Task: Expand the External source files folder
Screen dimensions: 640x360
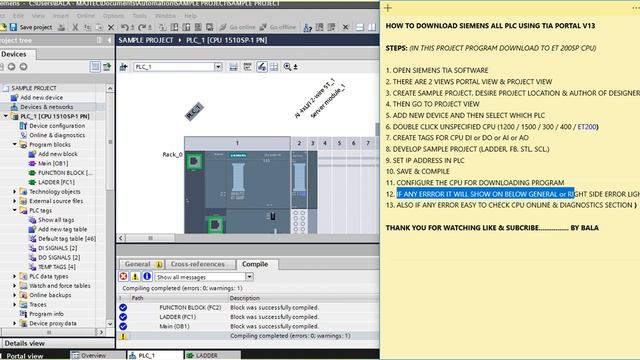Action: coord(15,201)
